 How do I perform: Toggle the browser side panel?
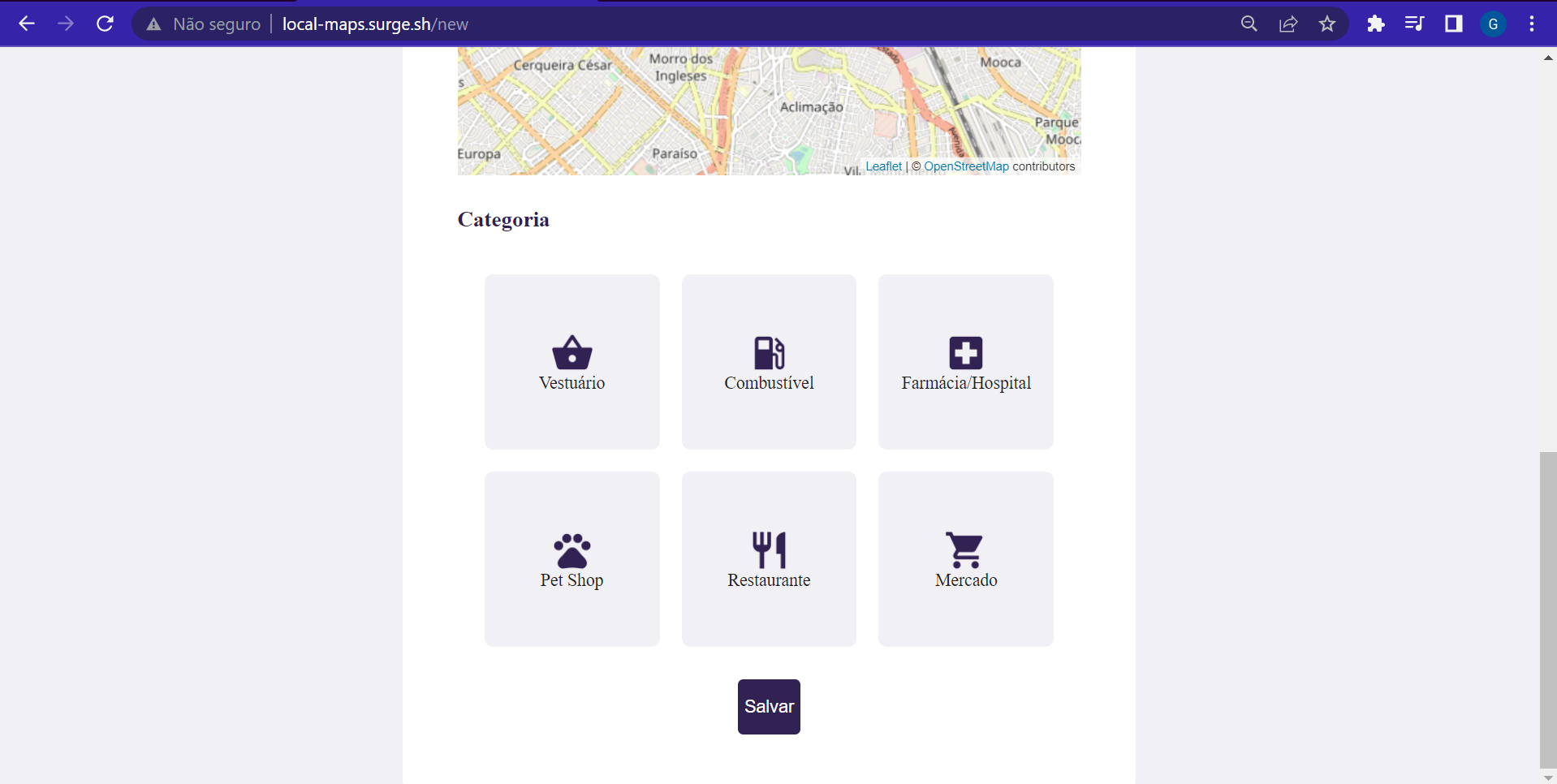[1454, 24]
